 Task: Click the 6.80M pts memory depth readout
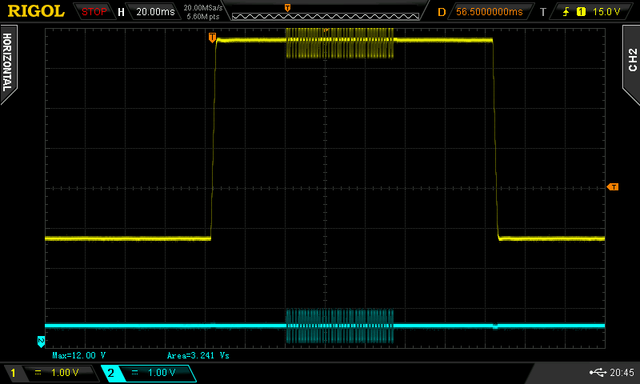(203, 17)
